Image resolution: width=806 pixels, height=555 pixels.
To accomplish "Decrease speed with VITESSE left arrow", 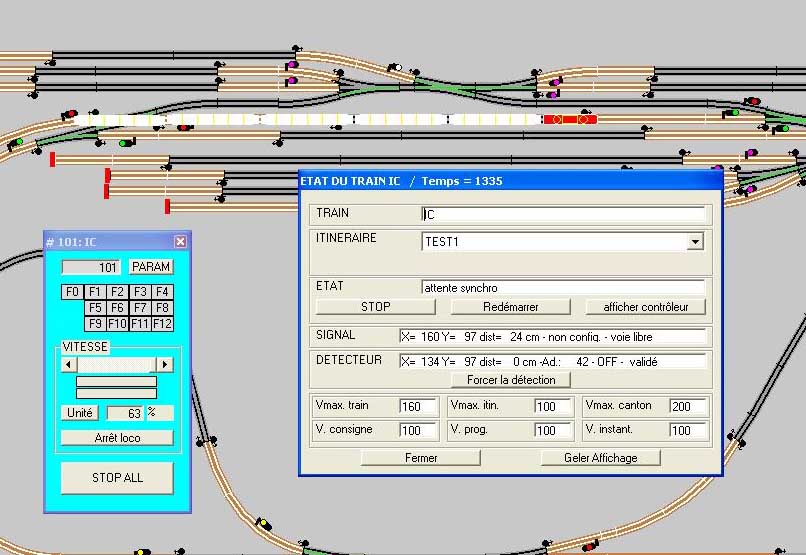I will click(68, 365).
